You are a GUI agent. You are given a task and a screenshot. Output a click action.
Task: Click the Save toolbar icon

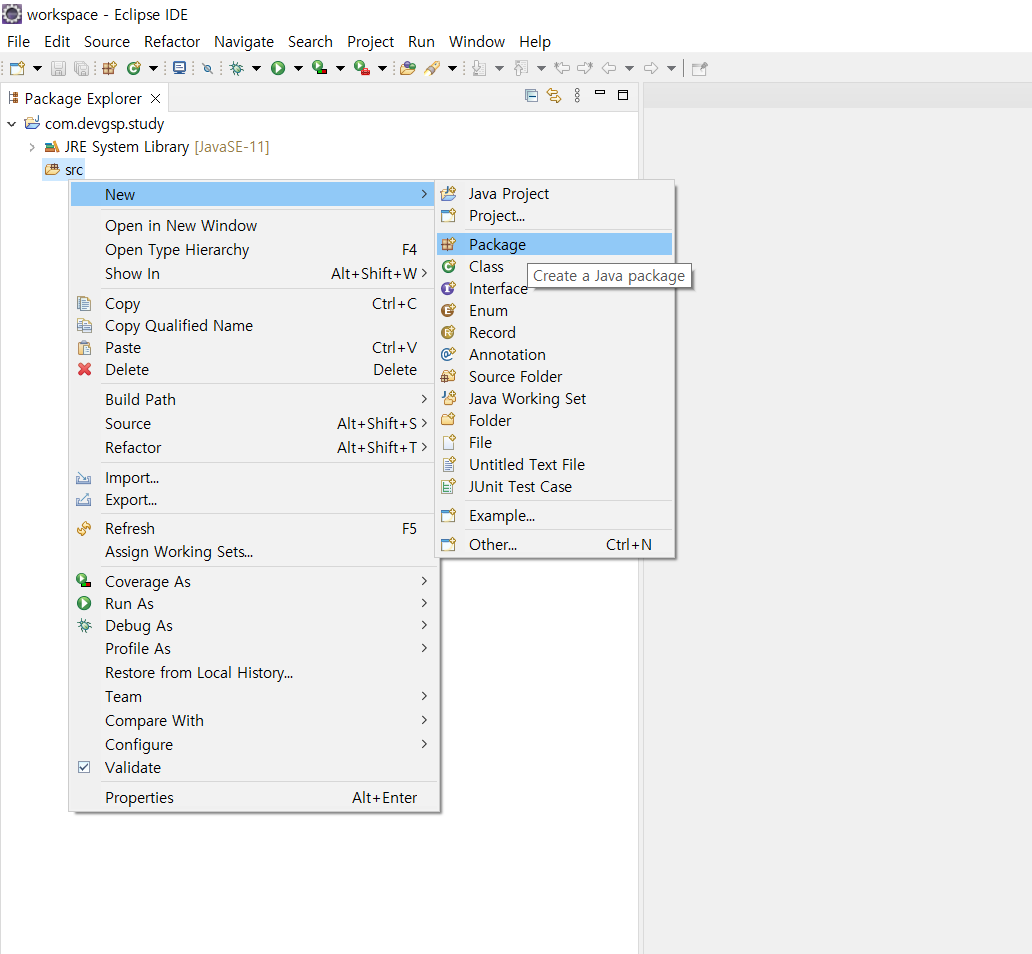(59, 68)
